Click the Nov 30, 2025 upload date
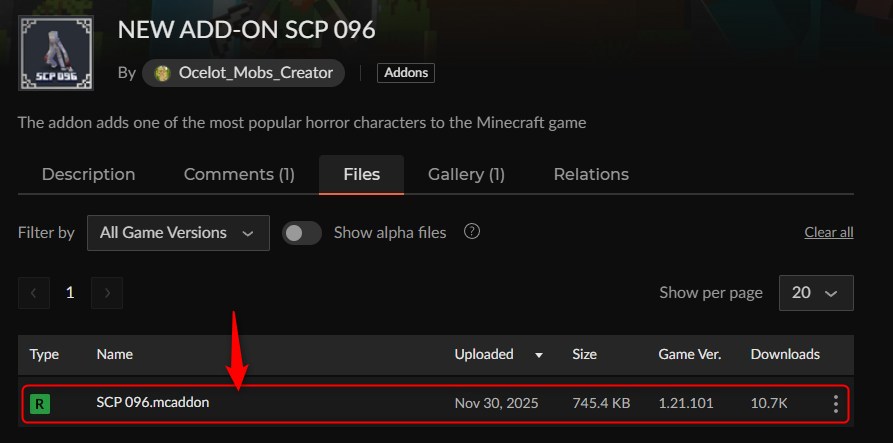This screenshot has height=443, width=893. [x=496, y=404]
